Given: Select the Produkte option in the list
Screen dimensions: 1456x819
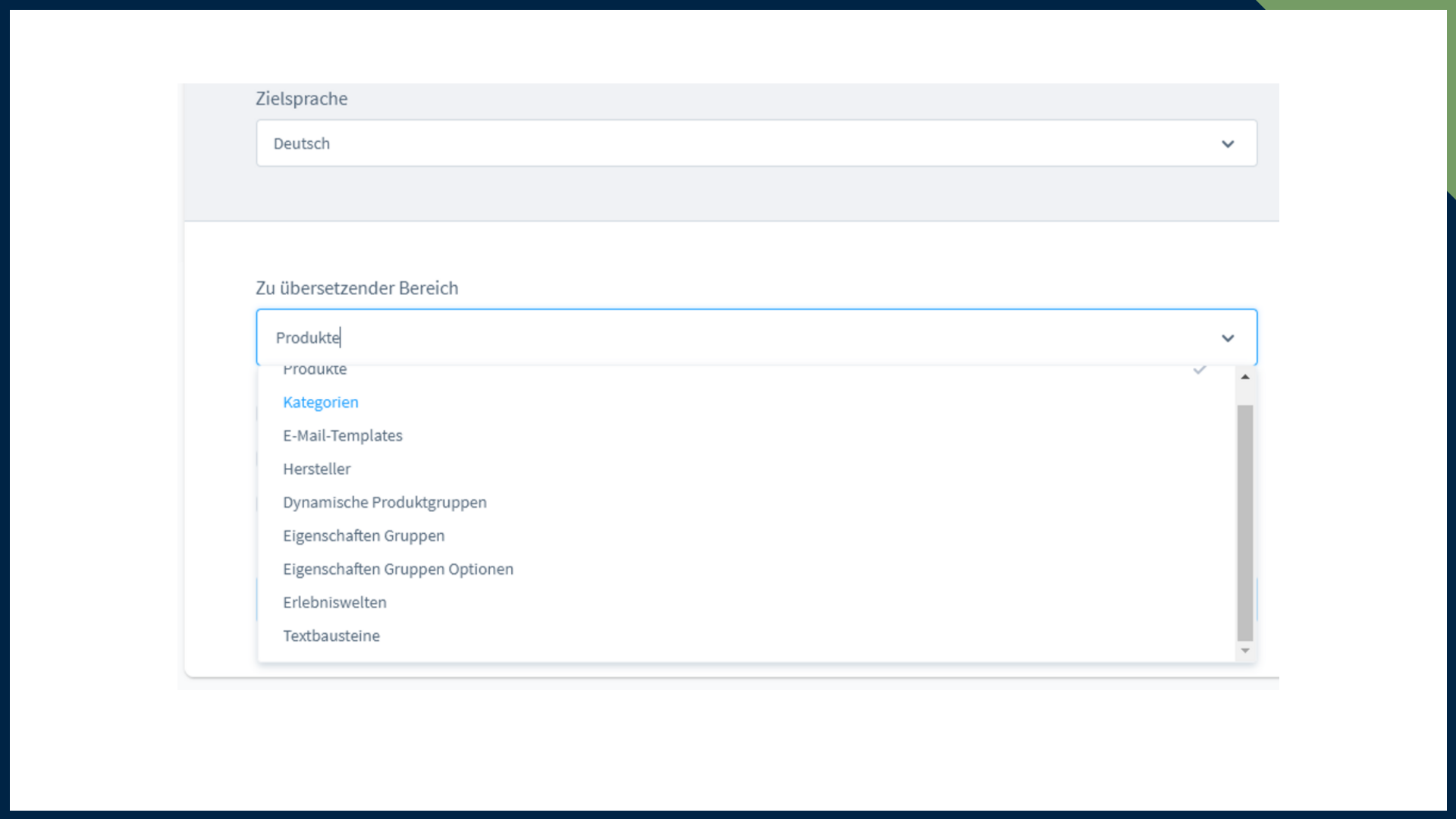Looking at the screenshot, I should pos(315,371).
